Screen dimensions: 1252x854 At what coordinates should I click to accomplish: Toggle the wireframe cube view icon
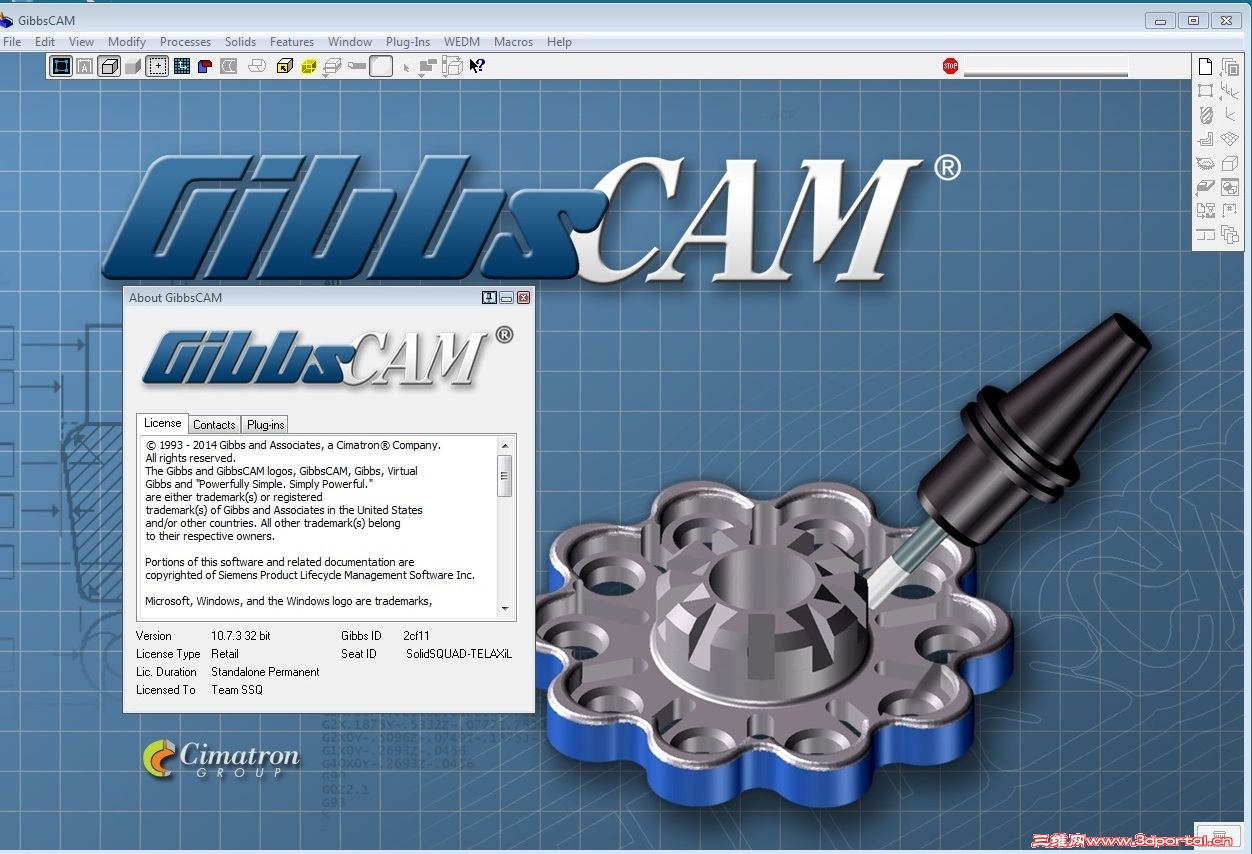(109, 66)
